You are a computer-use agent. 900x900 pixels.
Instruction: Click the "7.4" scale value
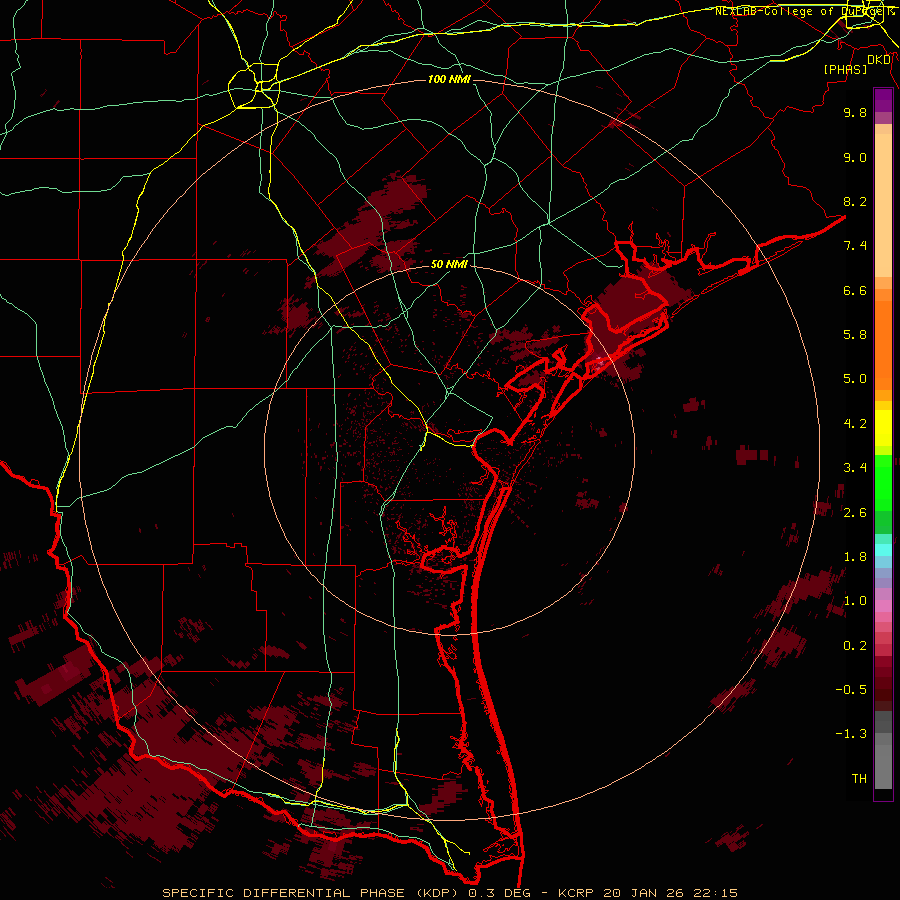(x=855, y=246)
